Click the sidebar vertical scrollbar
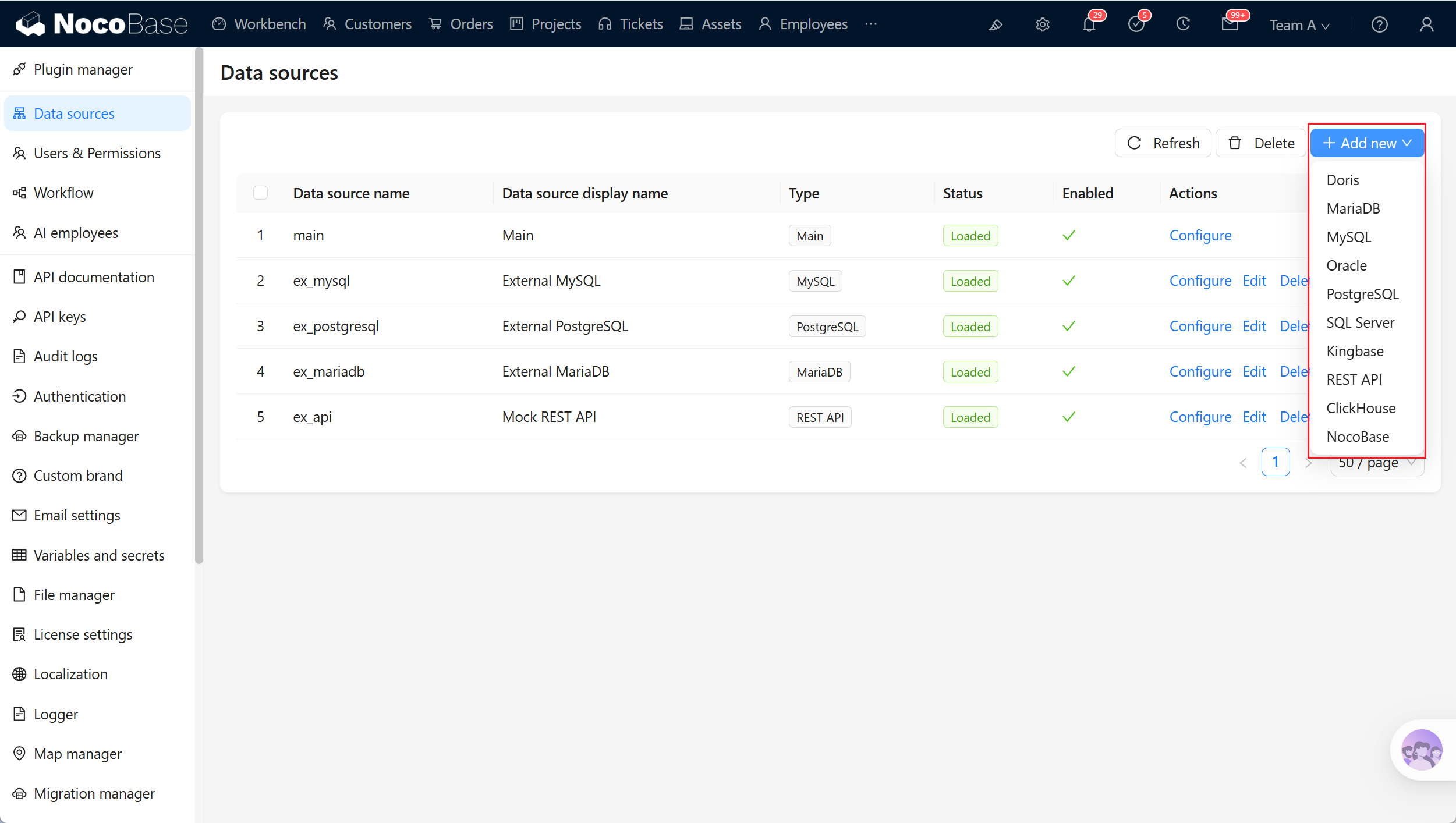 (x=199, y=306)
